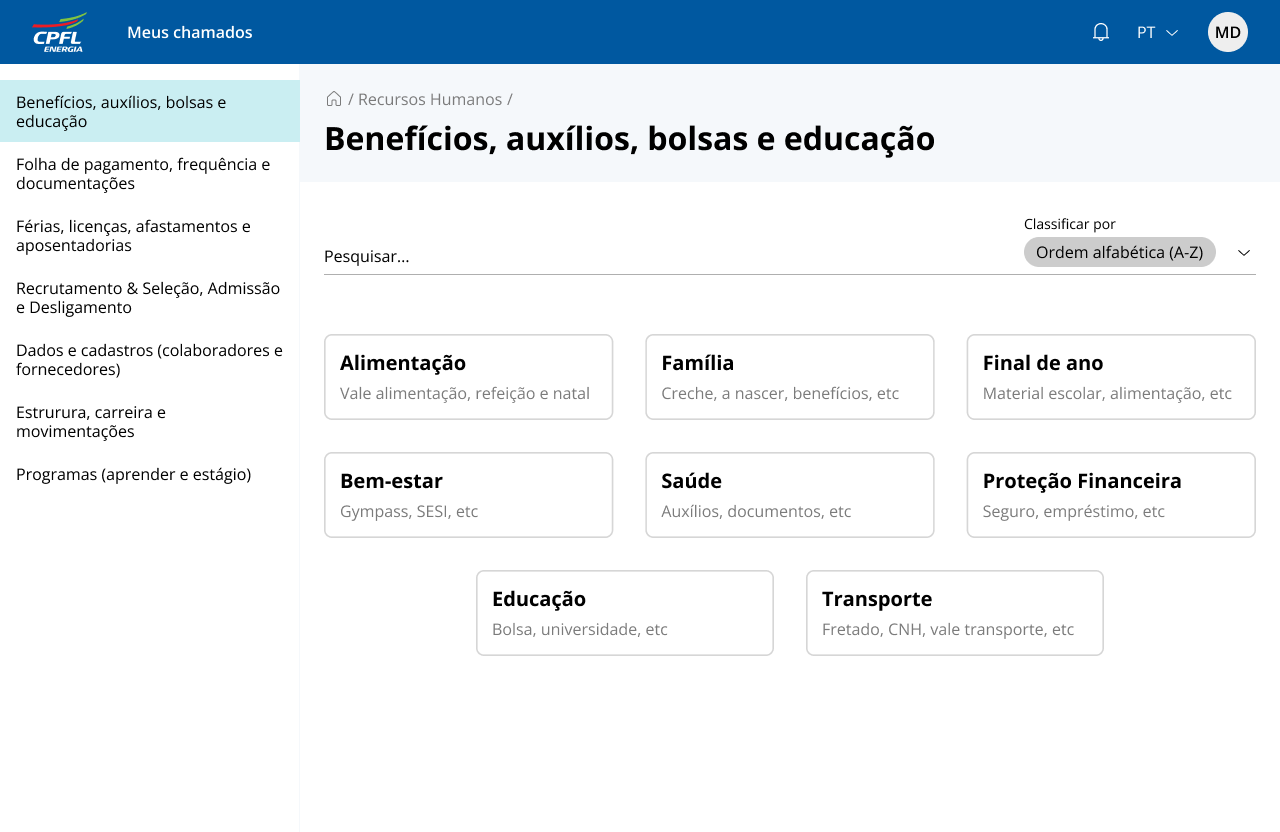Image resolution: width=1280 pixels, height=832 pixels.
Task: Open the Final de ano card
Action: [x=1111, y=377]
